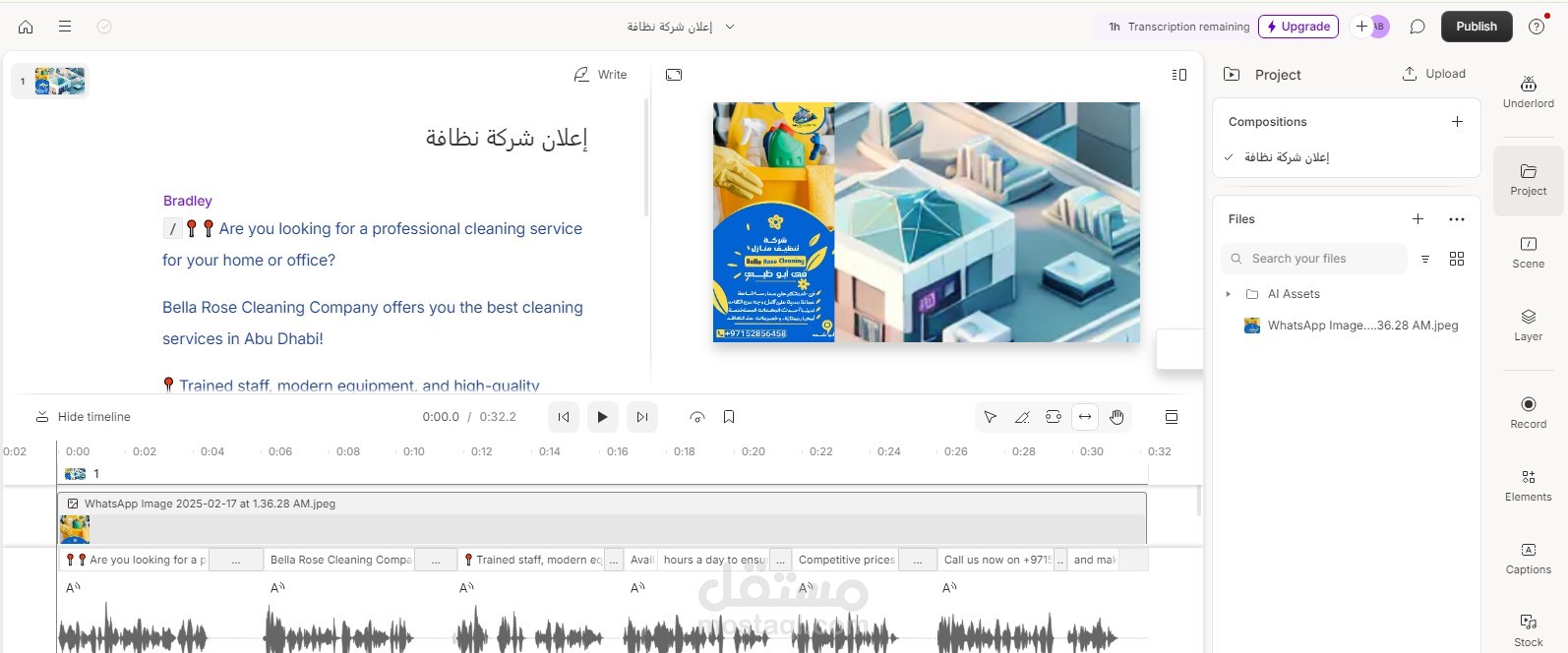Select the 'Trained staff, modern' timeline segment
The height and width of the screenshot is (653, 1568).
[x=530, y=560]
